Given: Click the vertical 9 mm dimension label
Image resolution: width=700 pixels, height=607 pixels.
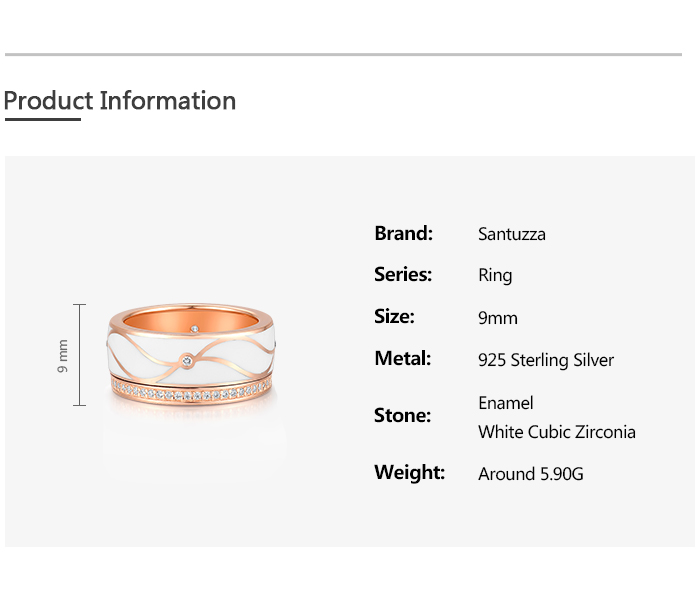Looking at the screenshot, I should [63, 355].
